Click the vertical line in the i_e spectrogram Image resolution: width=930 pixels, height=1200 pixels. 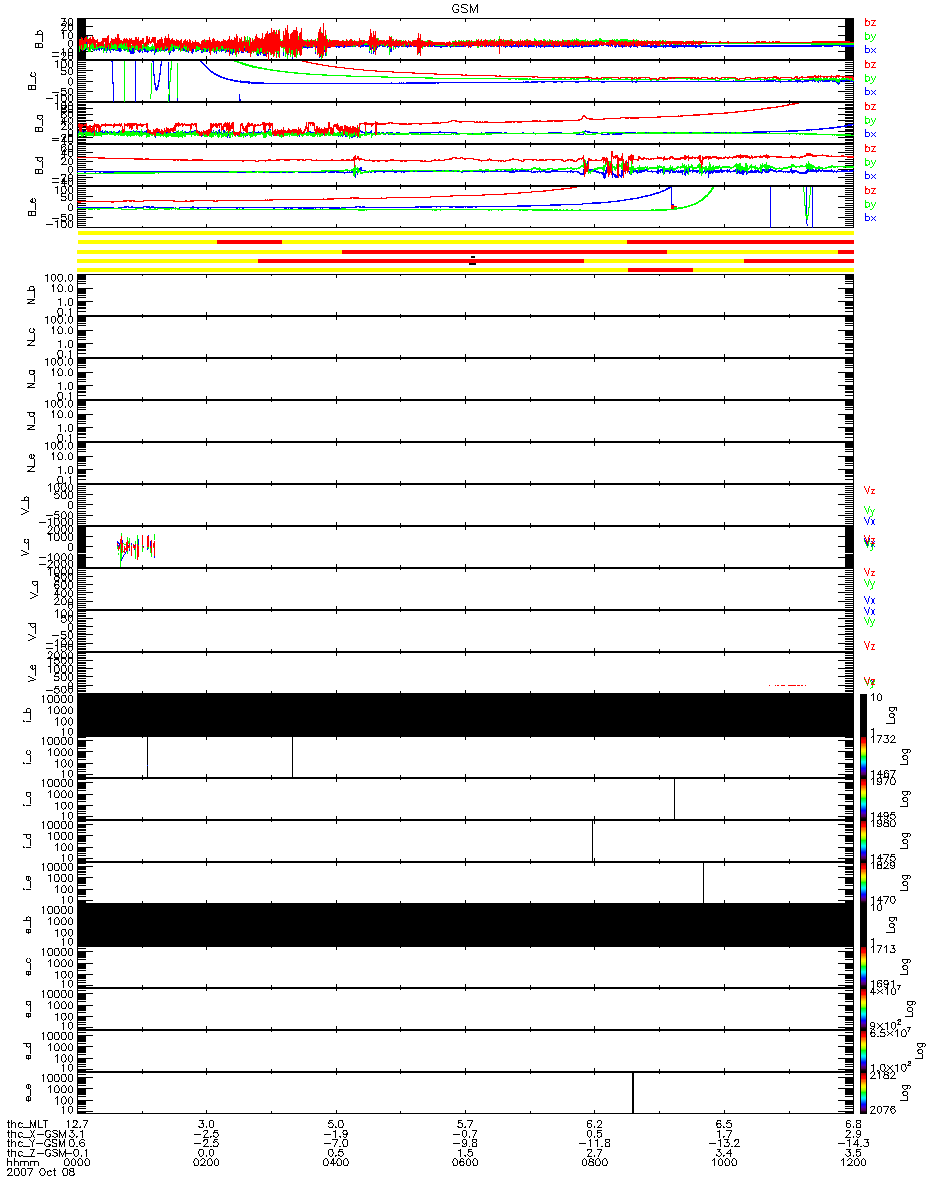click(703, 883)
